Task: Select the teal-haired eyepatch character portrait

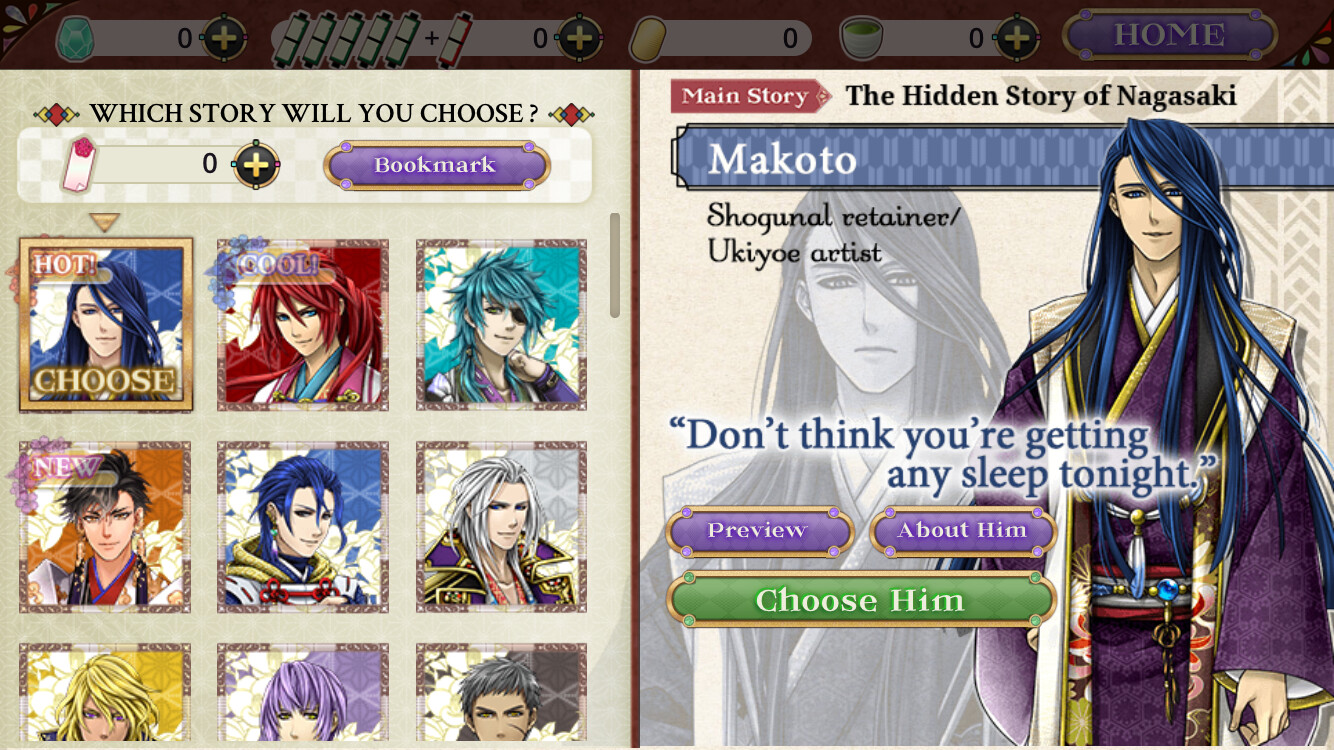Action: tap(501, 325)
